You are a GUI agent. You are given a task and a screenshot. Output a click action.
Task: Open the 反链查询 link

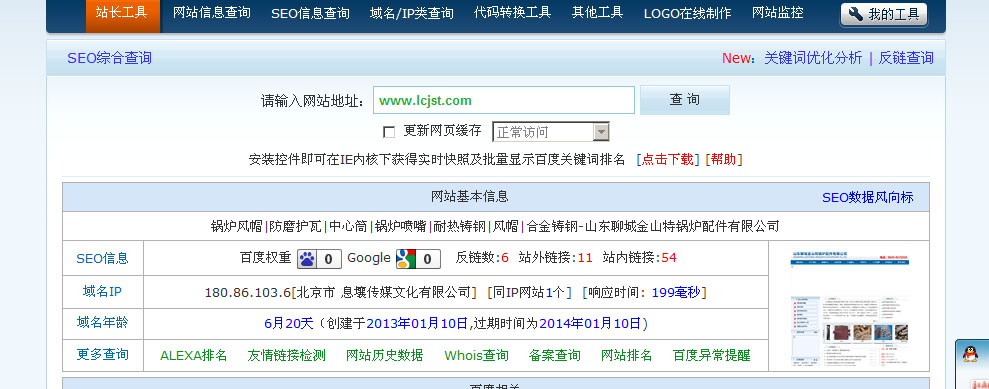(x=906, y=58)
